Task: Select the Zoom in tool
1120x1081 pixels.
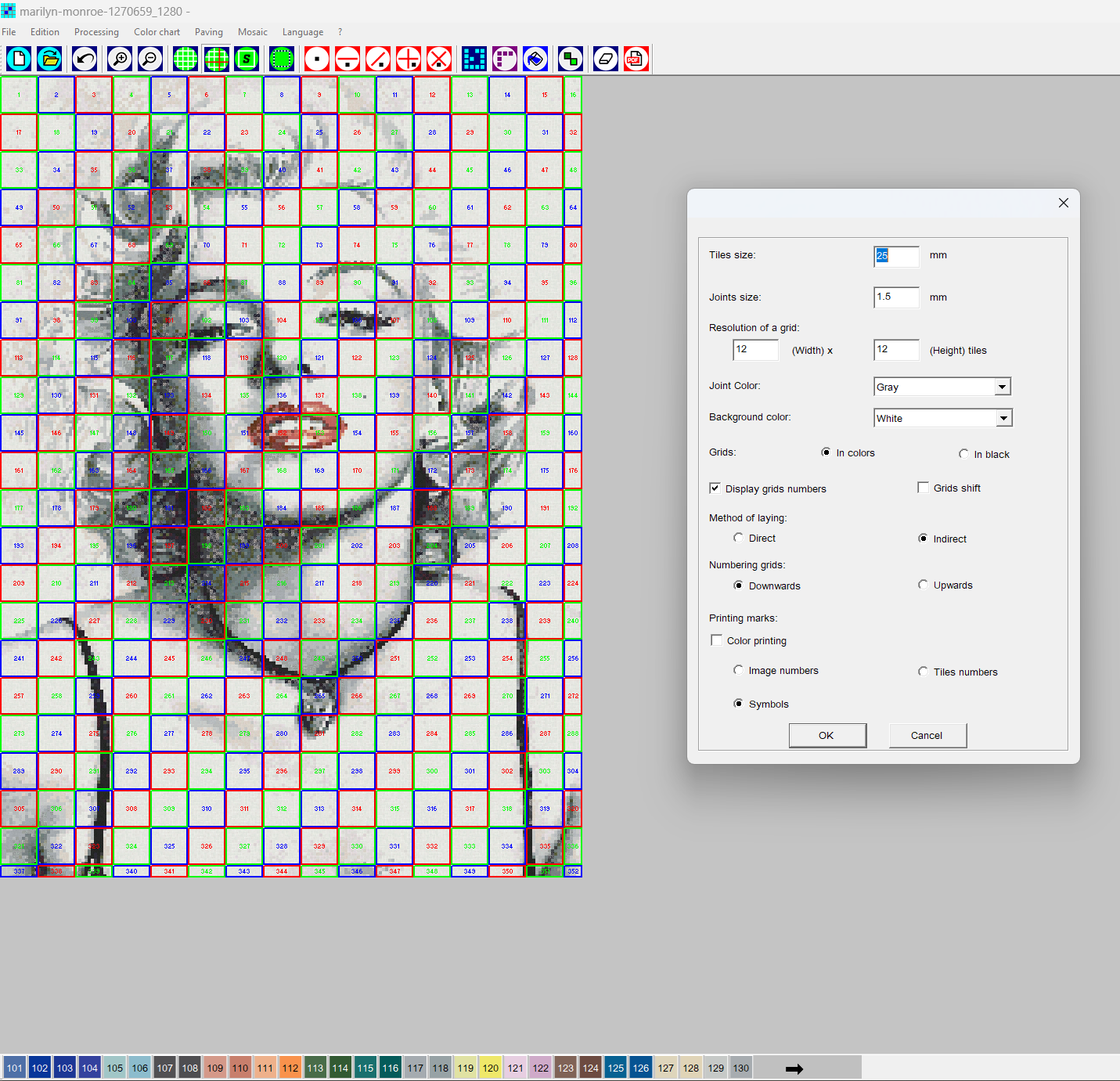Action: [119, 59]
